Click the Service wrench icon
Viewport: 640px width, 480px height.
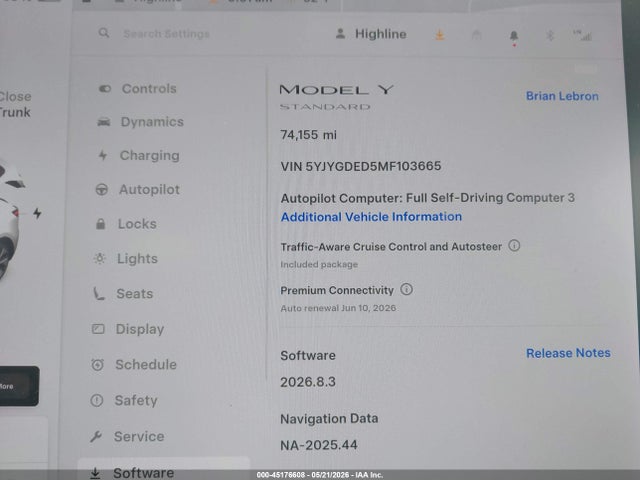[96, 436]
